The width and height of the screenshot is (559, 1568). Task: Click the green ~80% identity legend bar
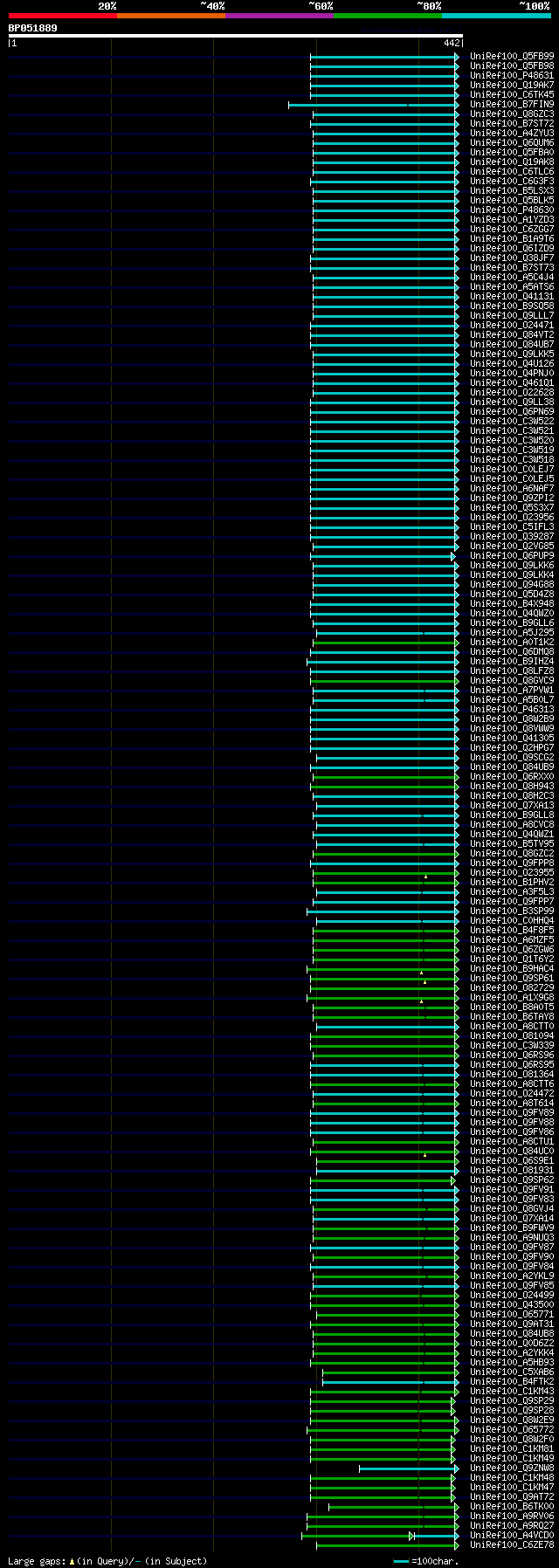(388, 16)
